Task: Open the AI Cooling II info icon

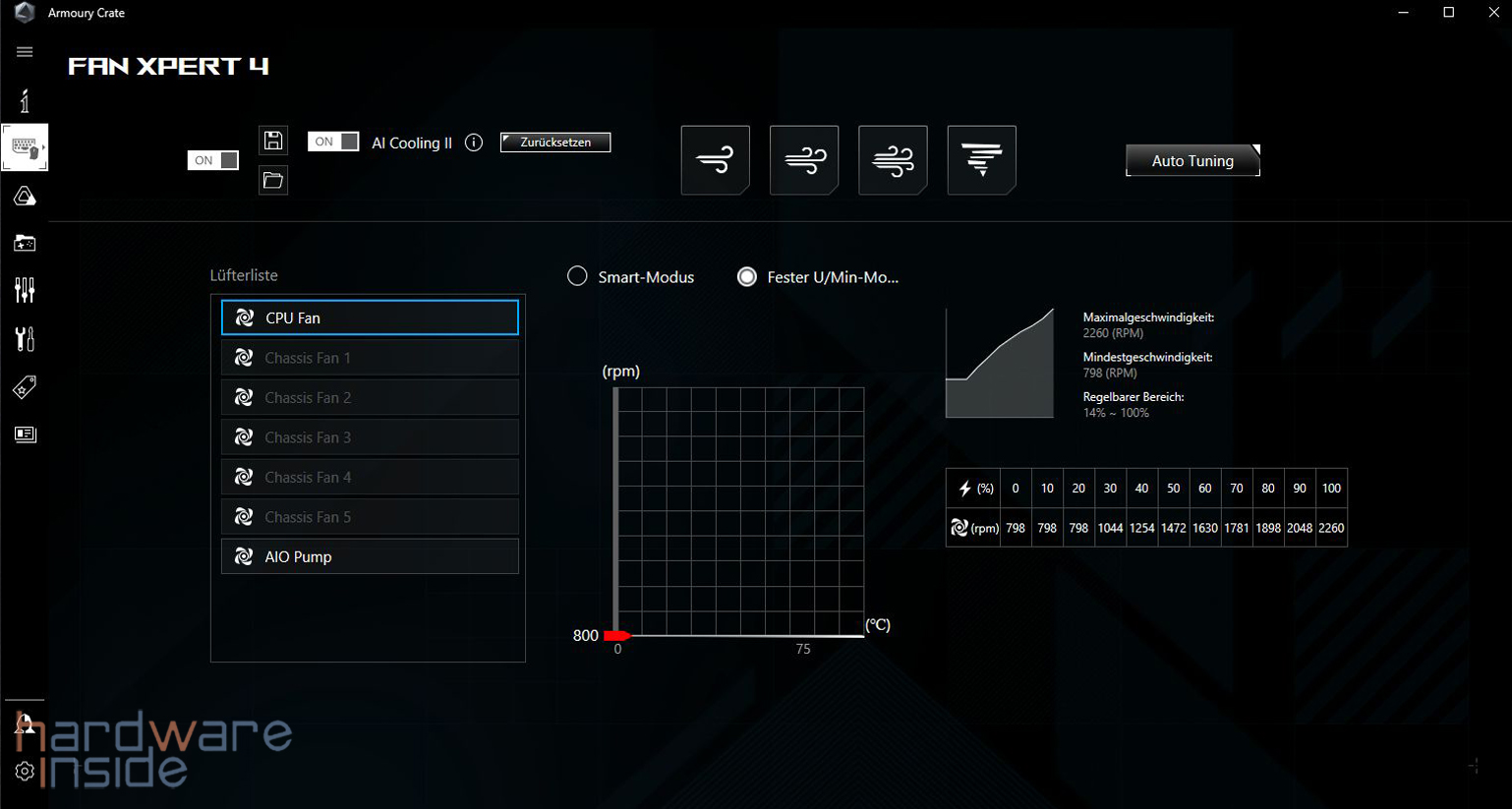Action: (x=474, y=143)
